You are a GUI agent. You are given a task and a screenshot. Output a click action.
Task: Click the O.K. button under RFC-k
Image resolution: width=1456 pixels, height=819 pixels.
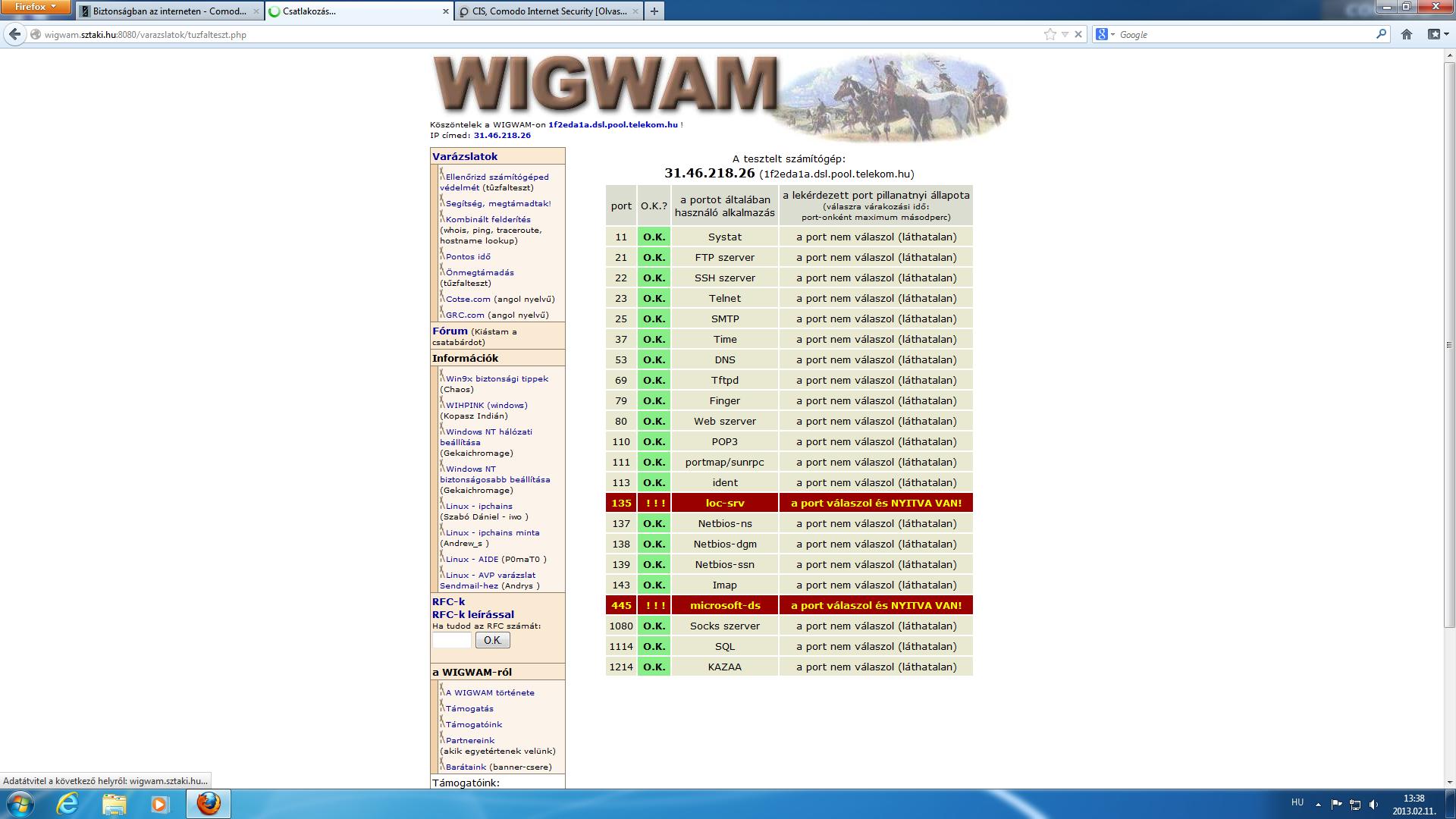(492, 640)
